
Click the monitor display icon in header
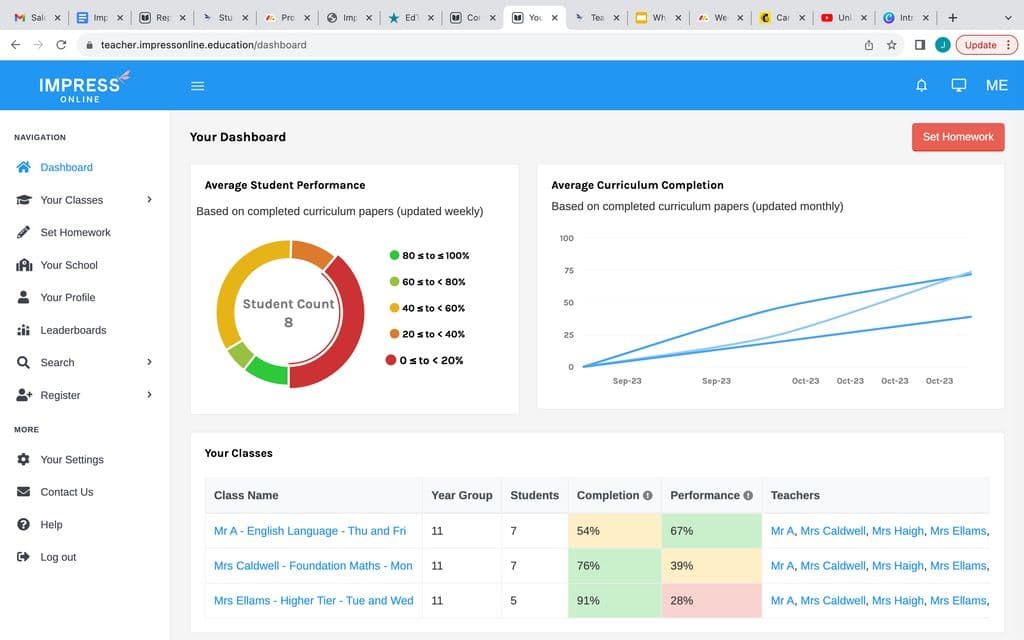tap(958, 86)
